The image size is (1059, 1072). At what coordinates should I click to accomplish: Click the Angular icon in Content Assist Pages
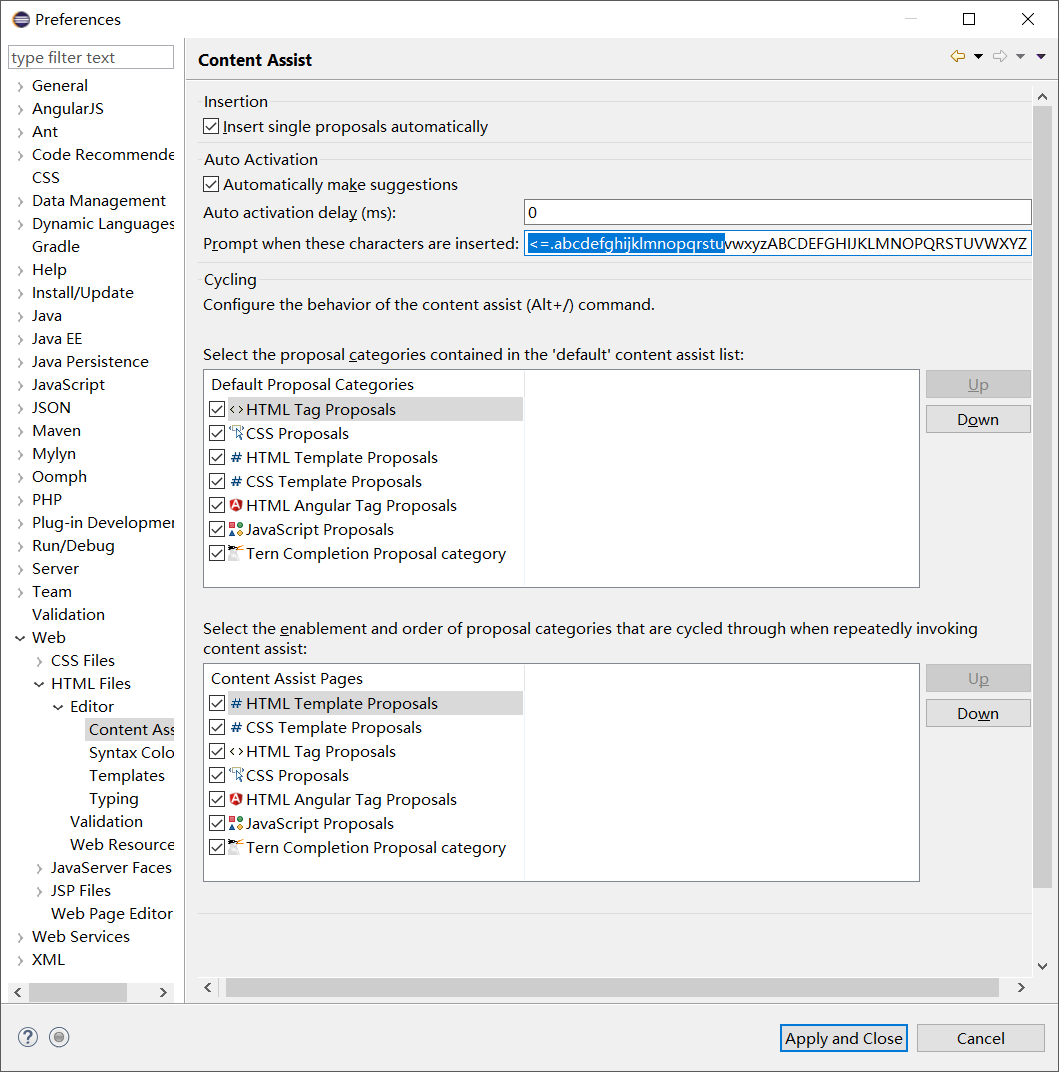[236, 799]
